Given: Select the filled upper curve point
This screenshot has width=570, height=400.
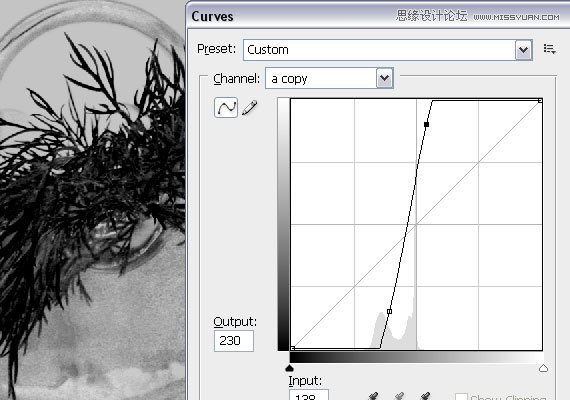Looking at the screenshot, I should point(426,124).
